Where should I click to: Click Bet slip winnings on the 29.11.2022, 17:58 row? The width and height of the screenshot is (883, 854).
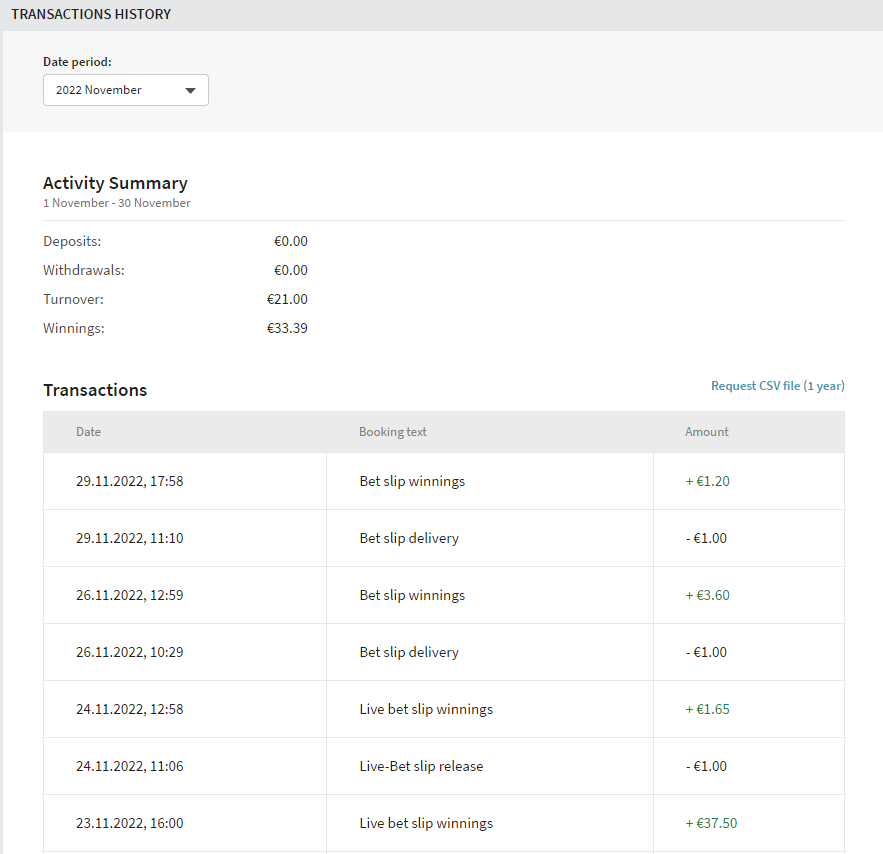412,481
